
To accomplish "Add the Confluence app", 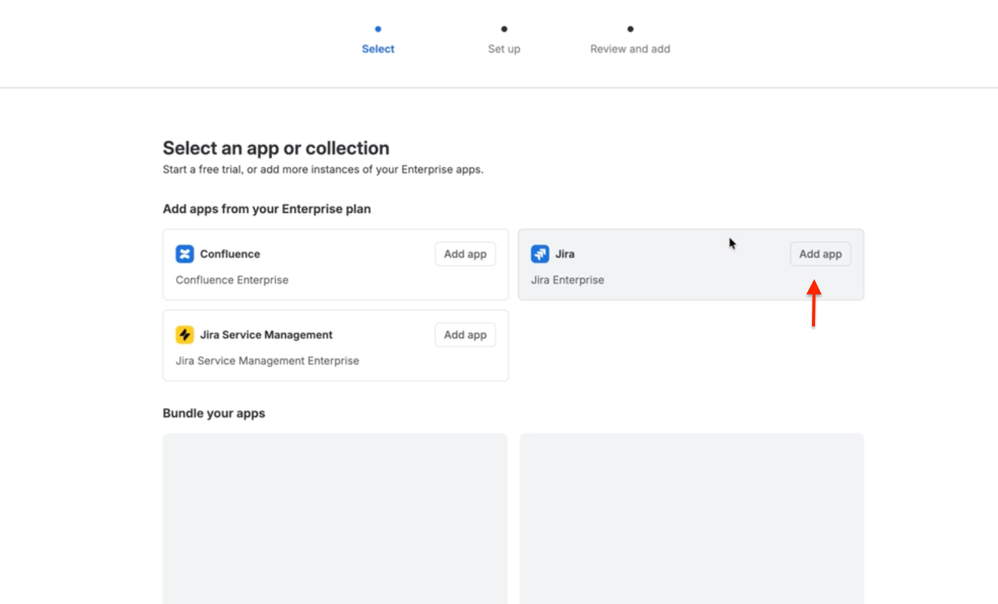I will tap(465, 254).
